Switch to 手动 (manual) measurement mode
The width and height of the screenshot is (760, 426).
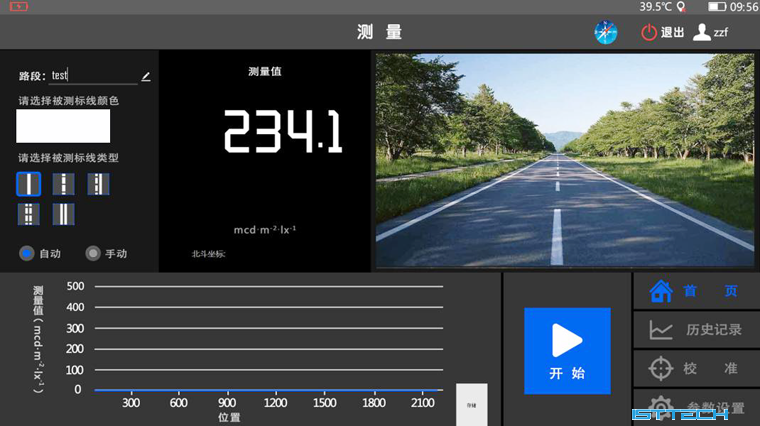point(93,253)
